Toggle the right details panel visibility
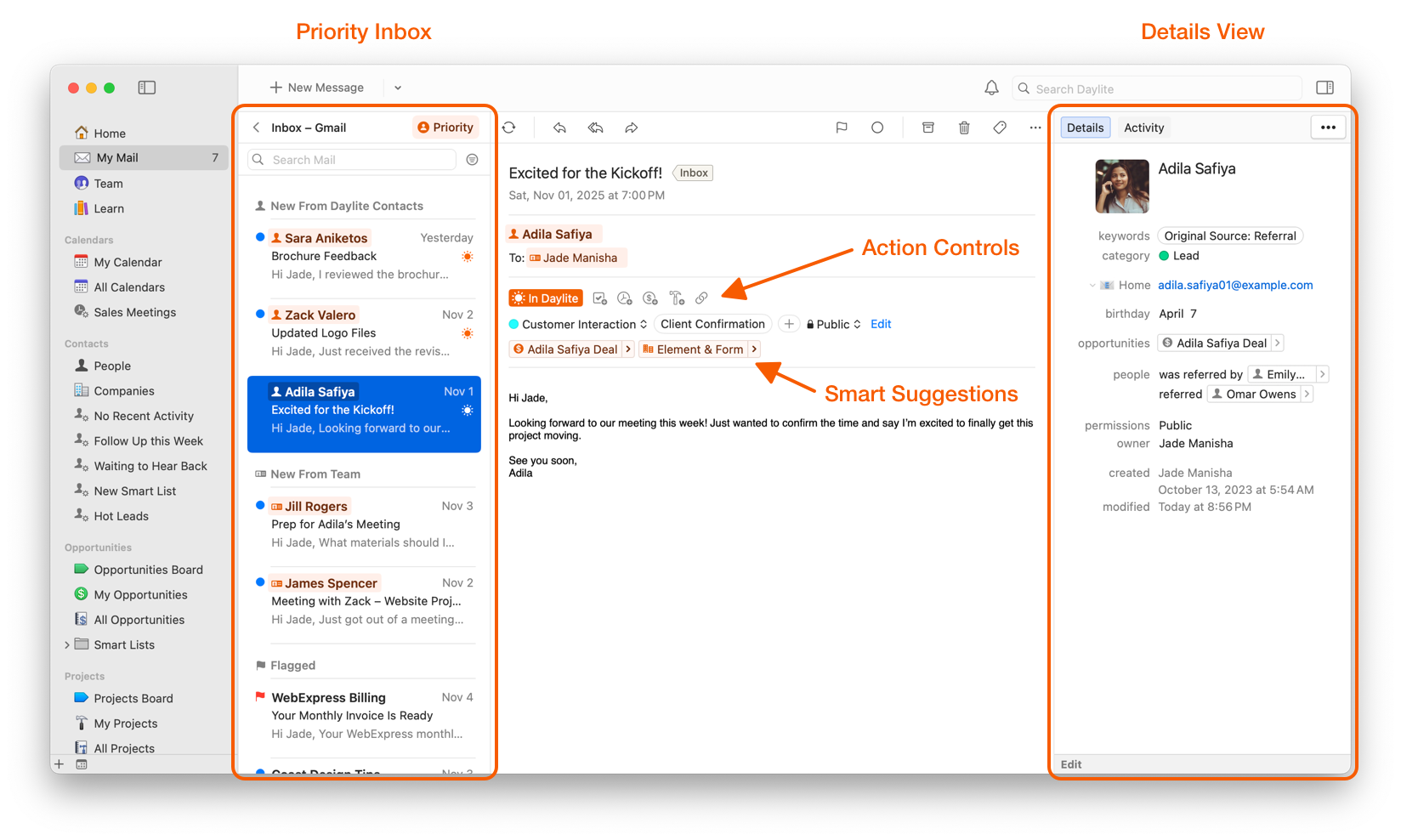The width and height of the screenshot is (1401, 840). [1324, 88]
